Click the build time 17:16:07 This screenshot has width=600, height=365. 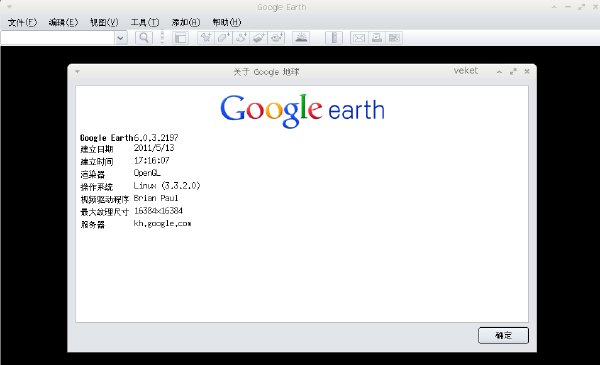(152, 160)
